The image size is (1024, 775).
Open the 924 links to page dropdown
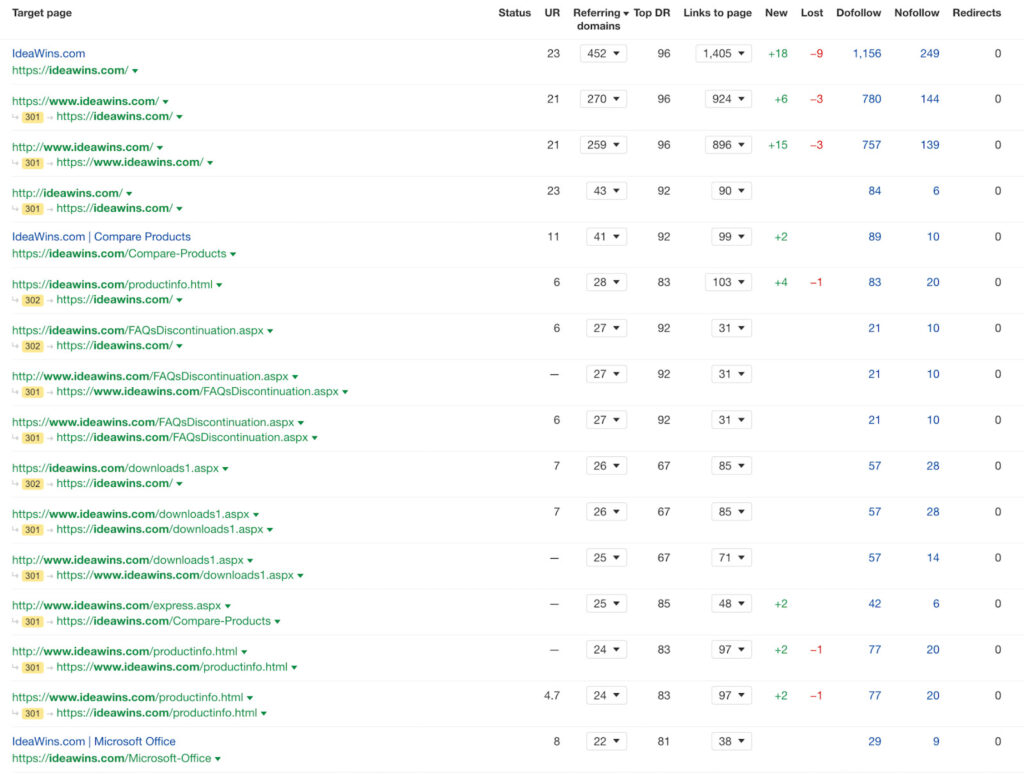[728, 99]
